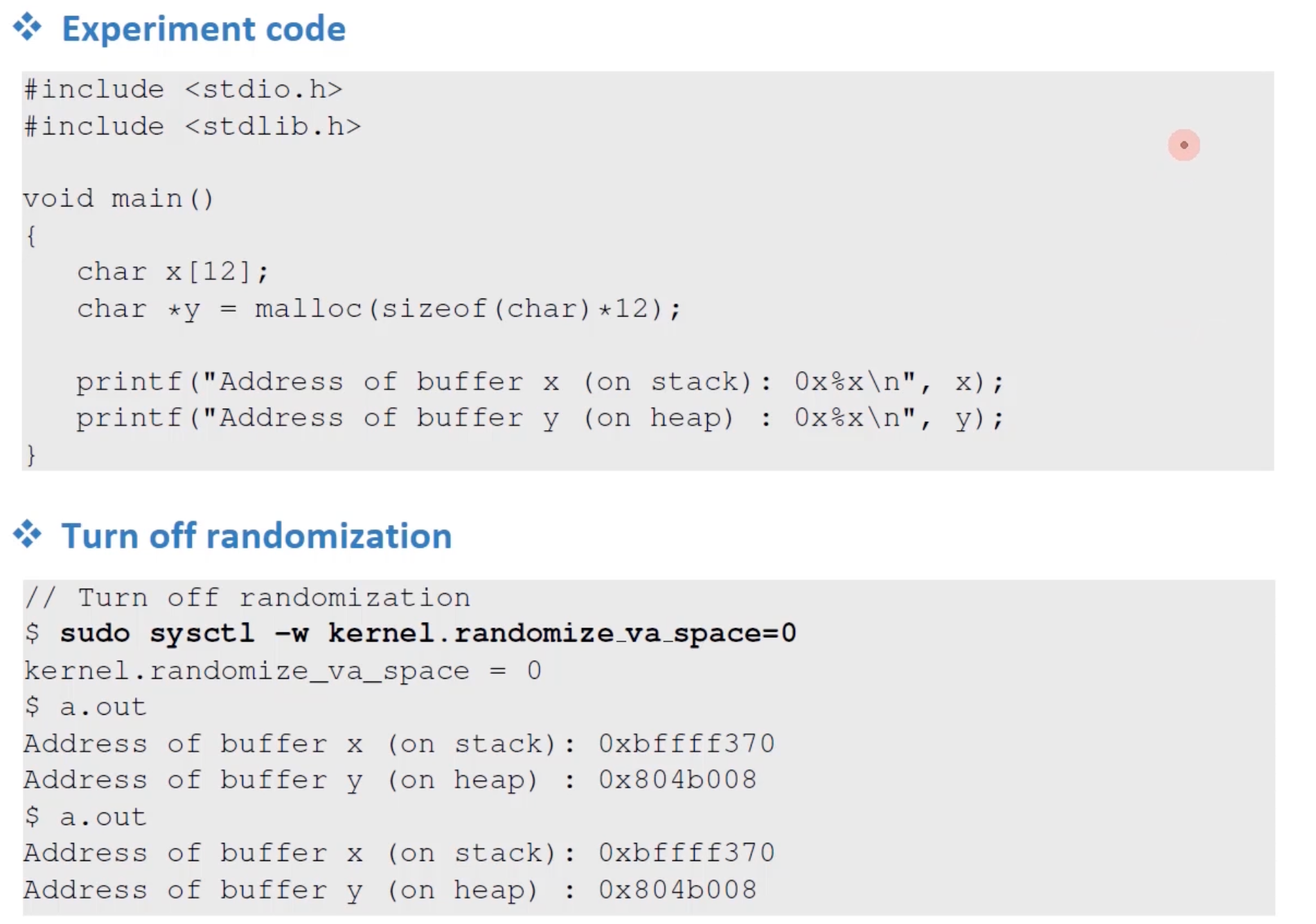
Task: Click the Experiment code heading
Action: pos(203,29)
